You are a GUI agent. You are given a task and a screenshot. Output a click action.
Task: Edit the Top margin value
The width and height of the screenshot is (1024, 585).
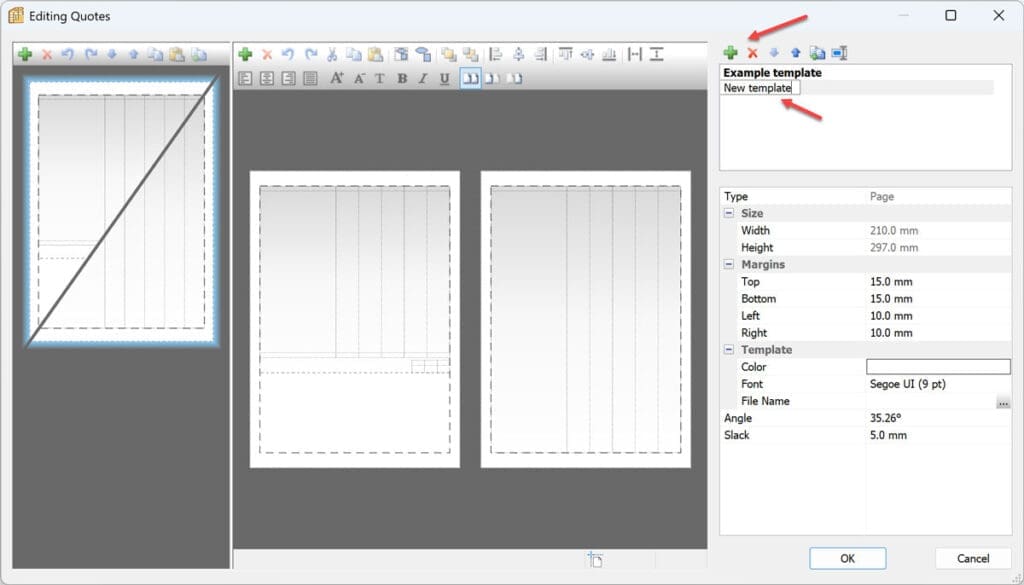[938, 281]
